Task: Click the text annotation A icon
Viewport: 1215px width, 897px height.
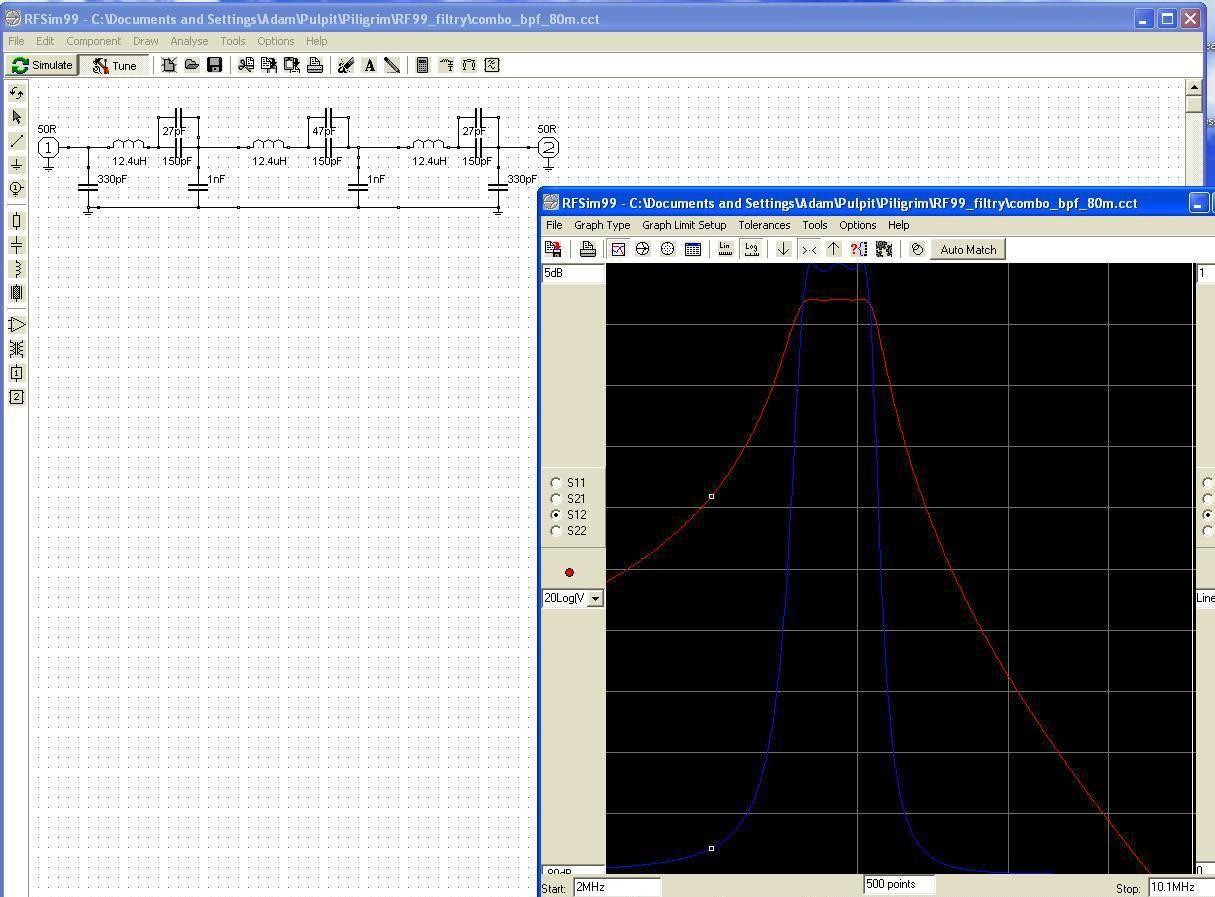Action: (369, 65)
